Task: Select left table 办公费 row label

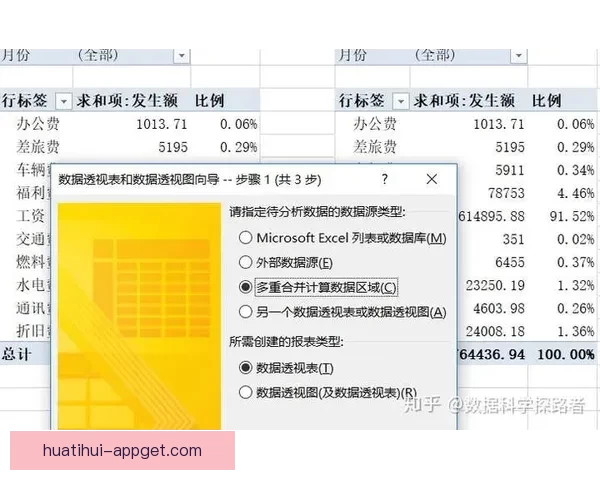Action: 38,124
